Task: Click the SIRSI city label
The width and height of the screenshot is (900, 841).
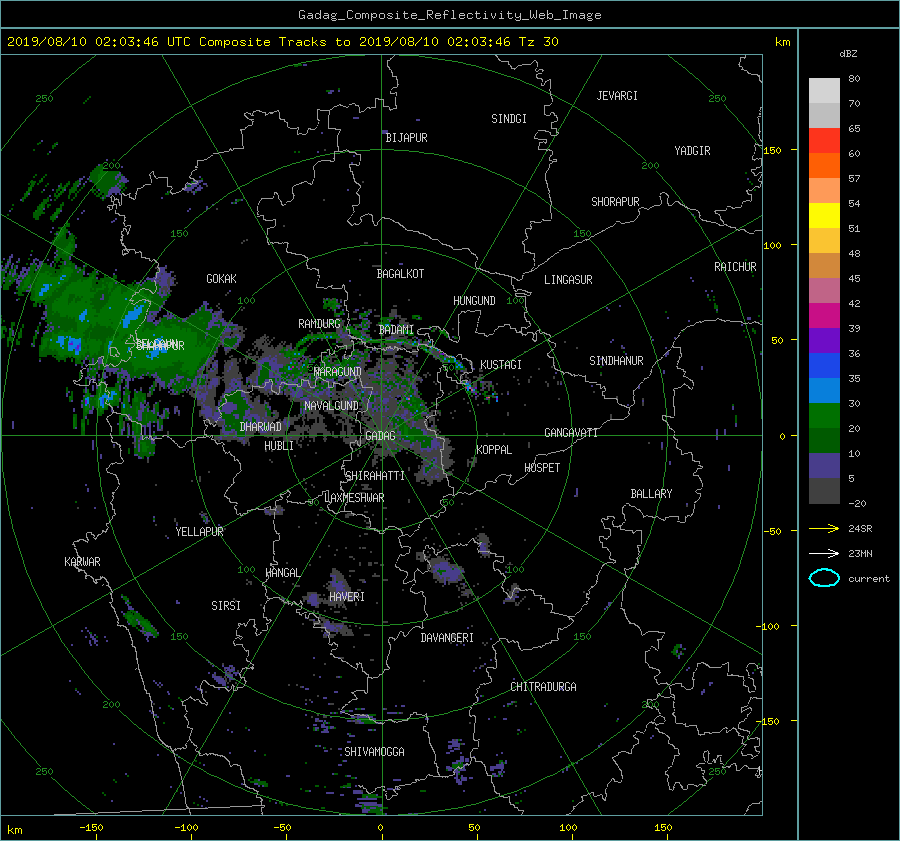Action: 226,606
